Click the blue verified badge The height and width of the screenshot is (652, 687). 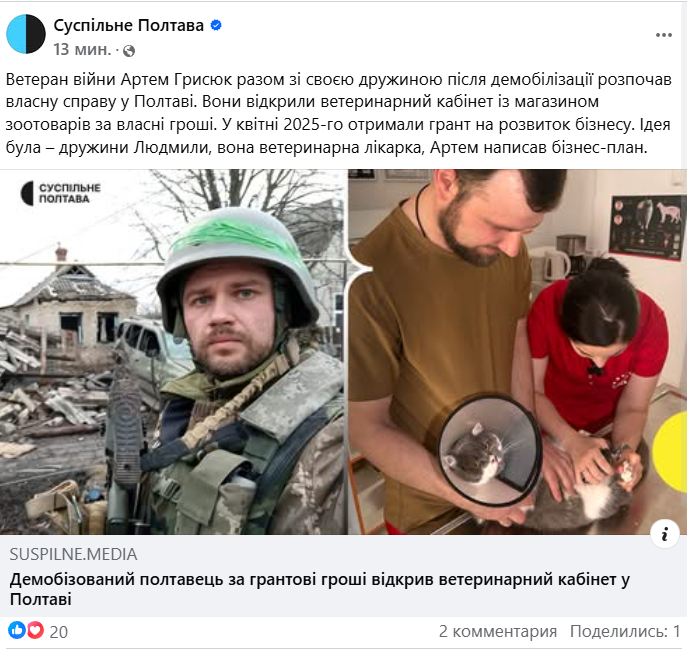(x=216, y=25)
